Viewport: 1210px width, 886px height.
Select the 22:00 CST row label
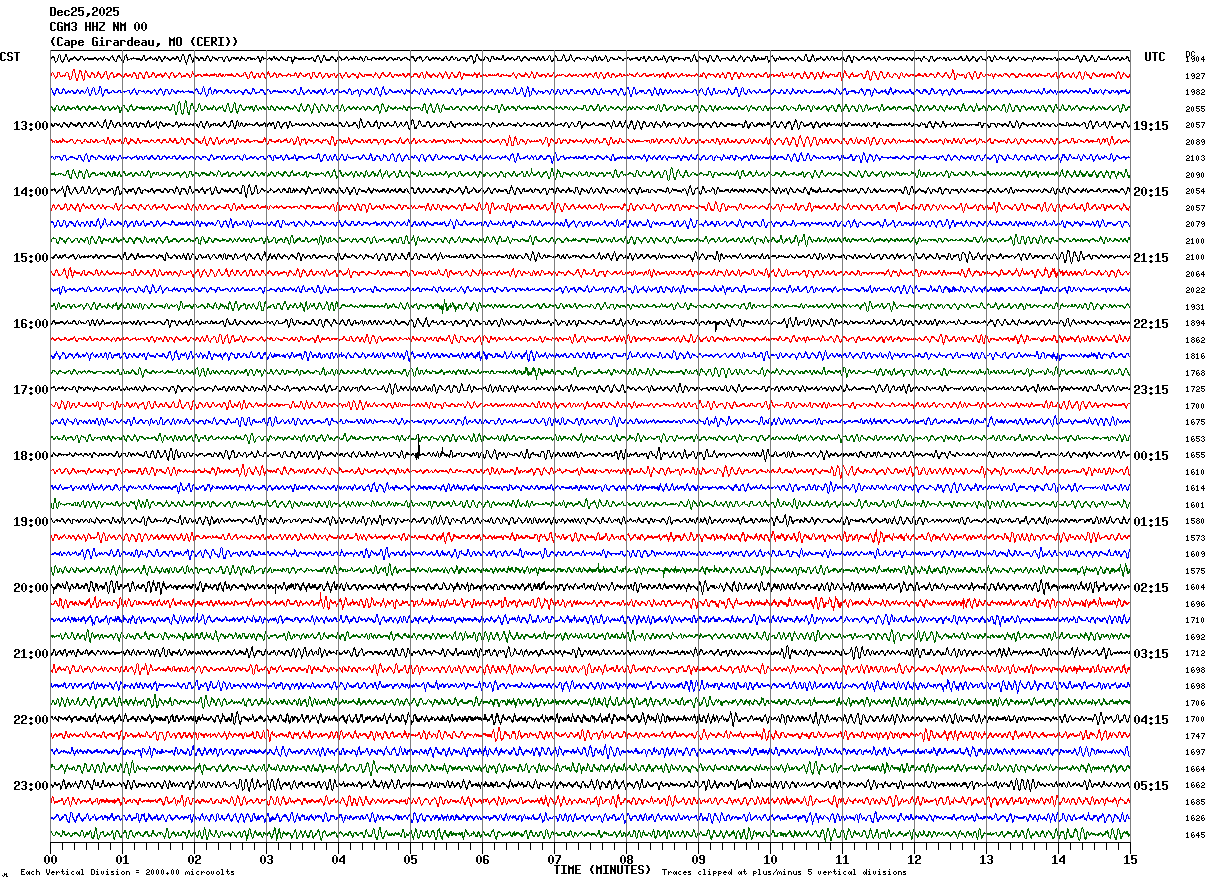coord(30,720)
